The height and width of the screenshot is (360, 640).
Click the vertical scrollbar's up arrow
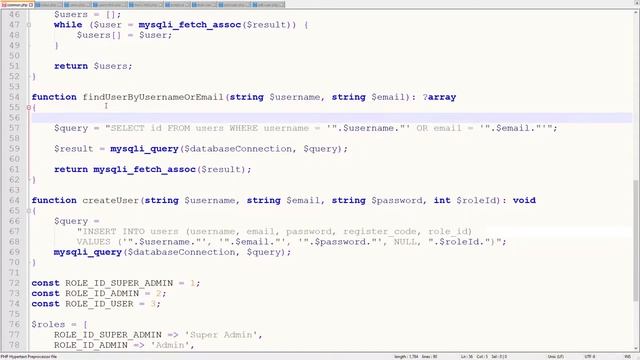(x=636, y=13)
